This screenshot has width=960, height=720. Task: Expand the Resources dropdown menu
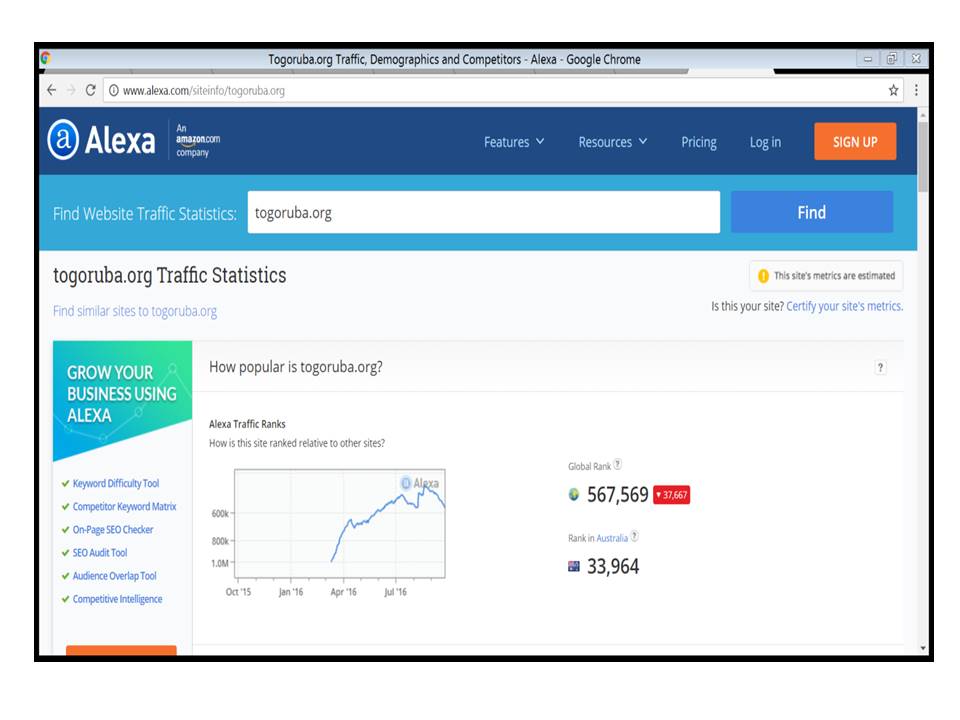point(612,142)
